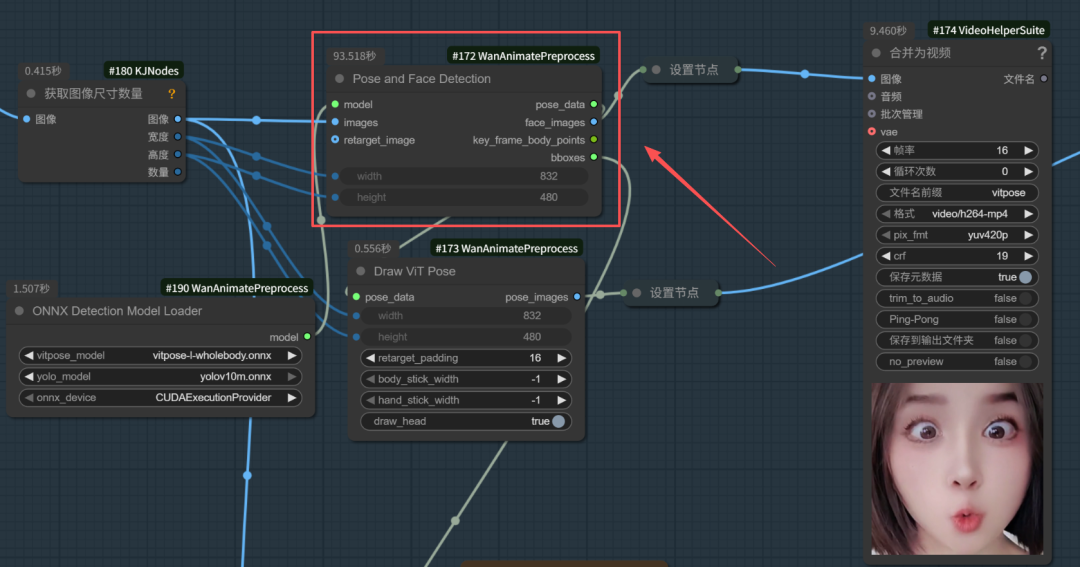Decrease crf with the left arrow

click(886, 256)
